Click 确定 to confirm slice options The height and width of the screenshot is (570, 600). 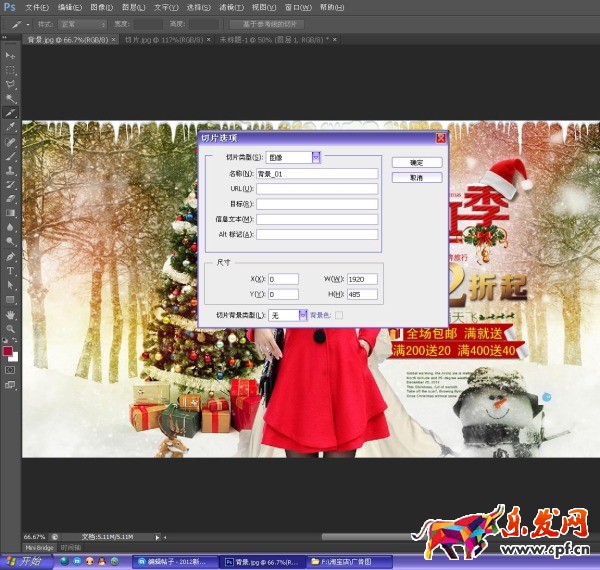(x=417, y=163)
